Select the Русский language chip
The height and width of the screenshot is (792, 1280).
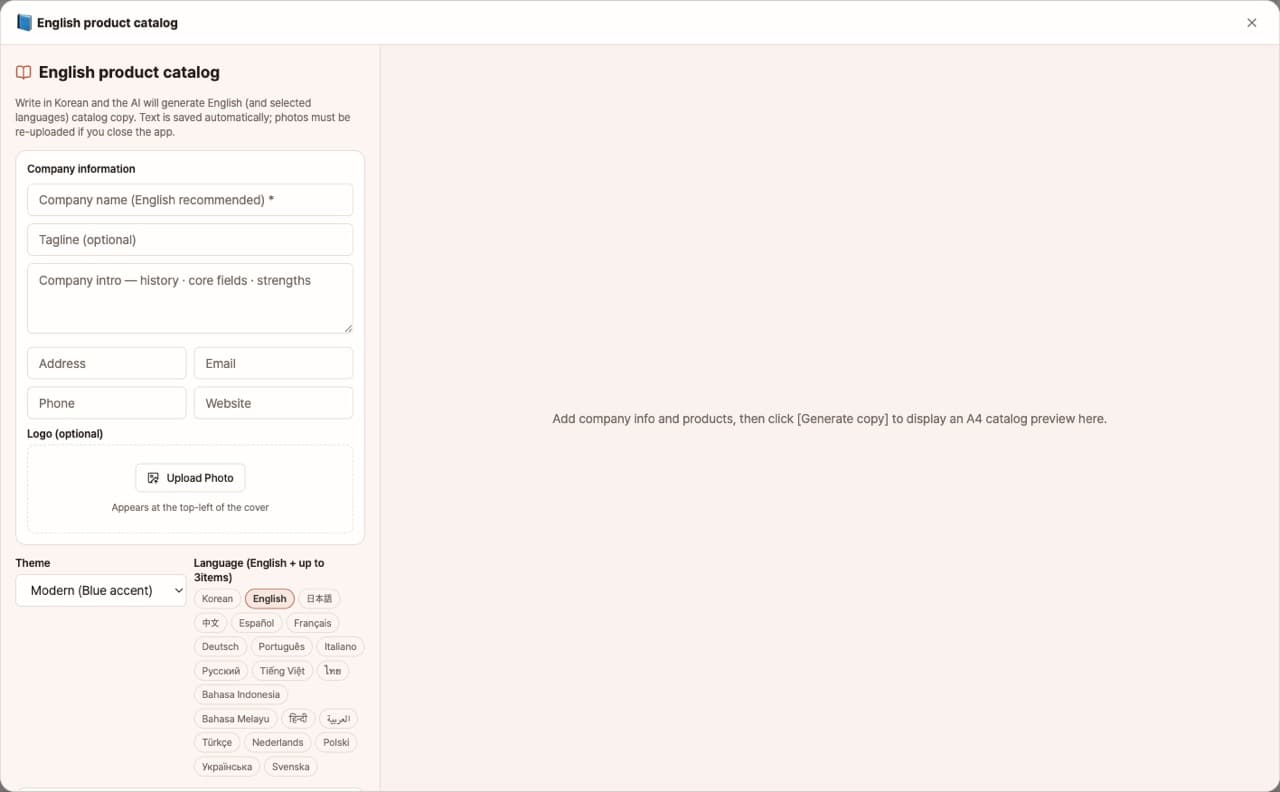click(x=221, y=671)
